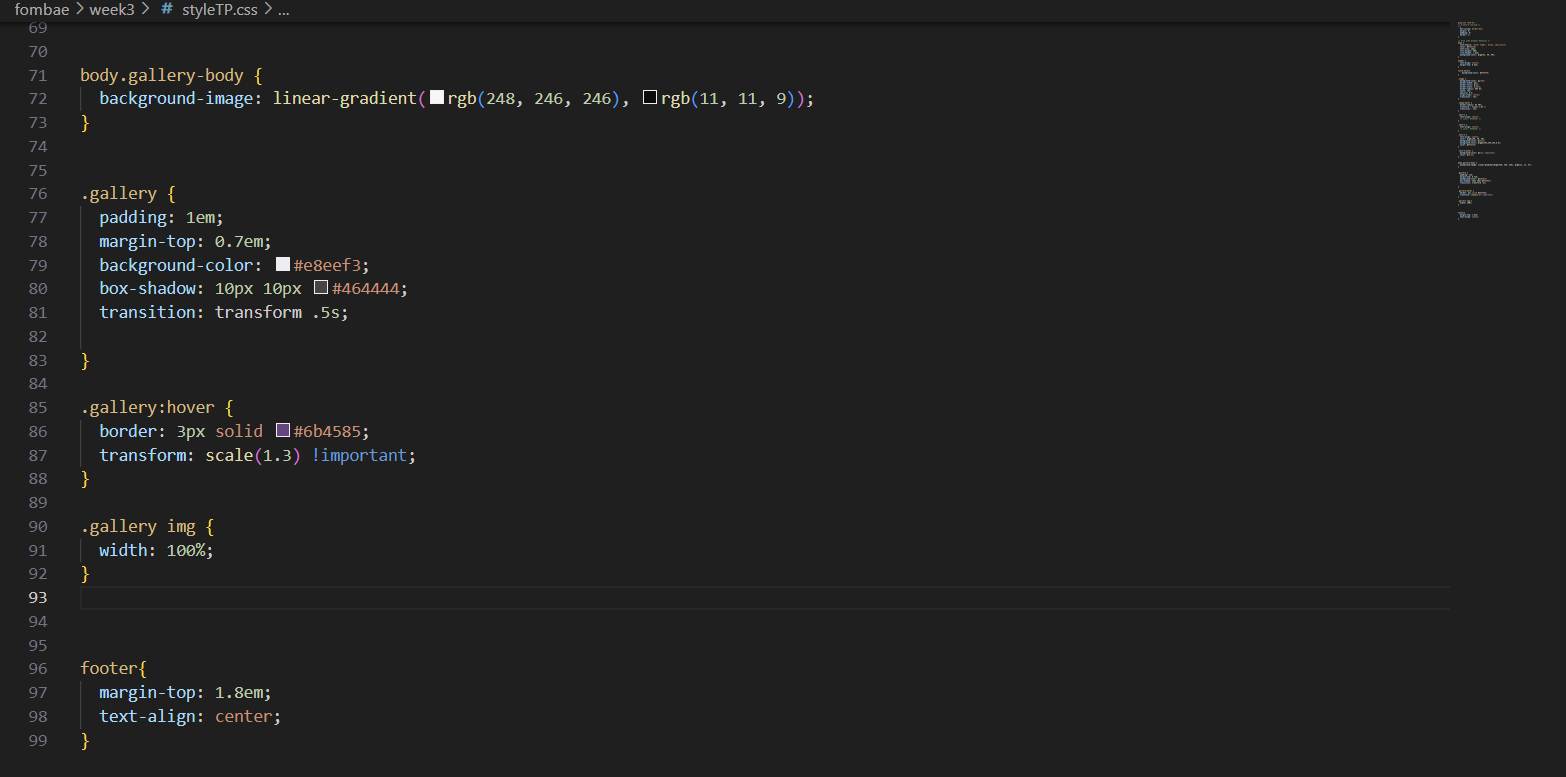Click line number 76
This screenshot has height=777, width=1566.
point(37,194)
